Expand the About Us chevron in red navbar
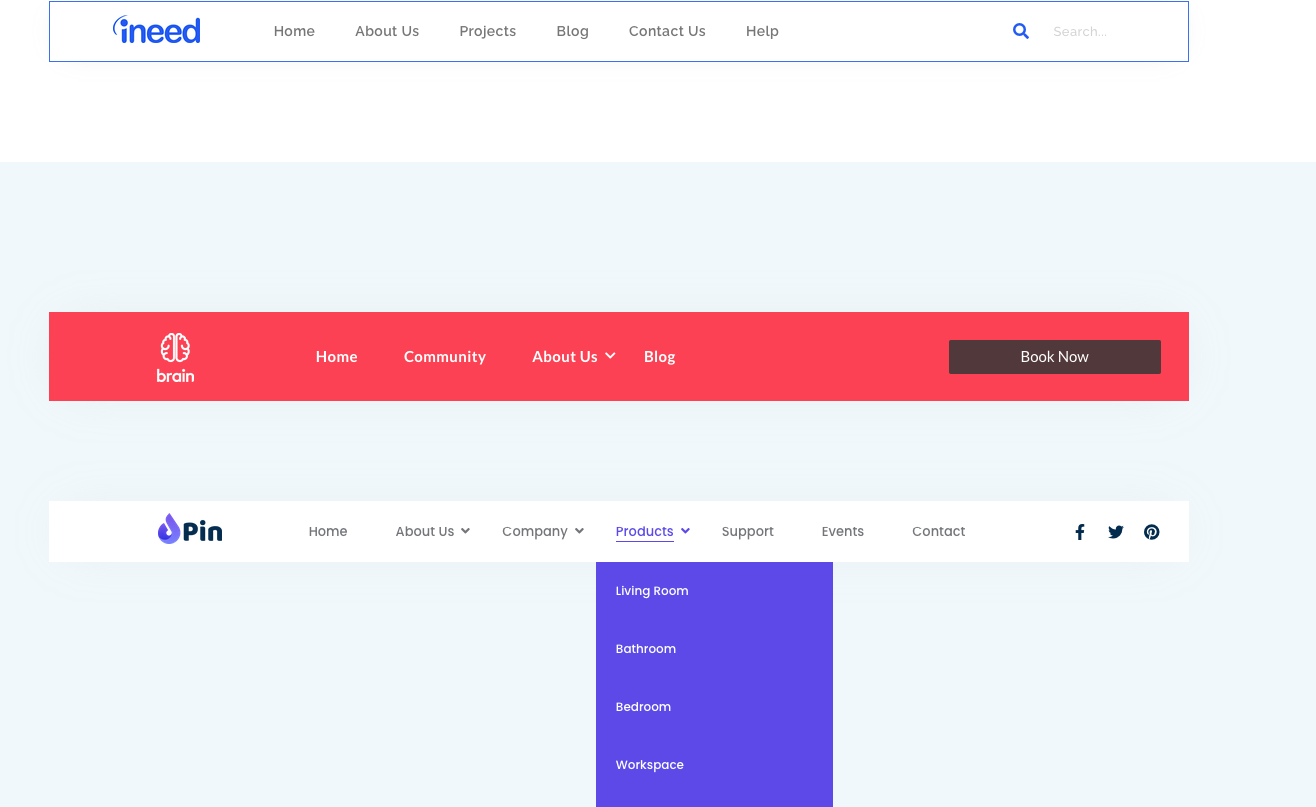Viewport: 1316px width, 807px height. [x=610, y=356]
